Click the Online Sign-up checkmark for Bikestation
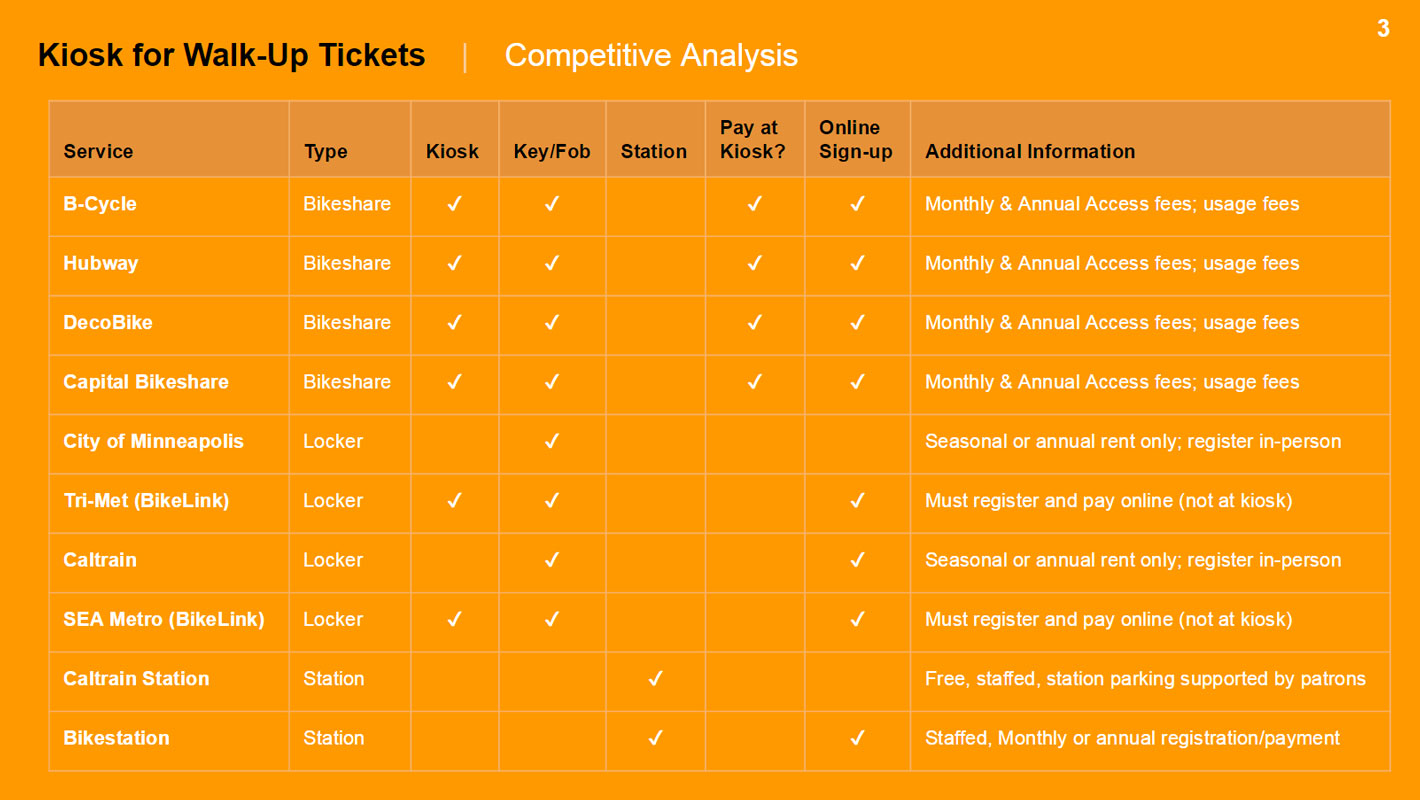 point(857,738)
